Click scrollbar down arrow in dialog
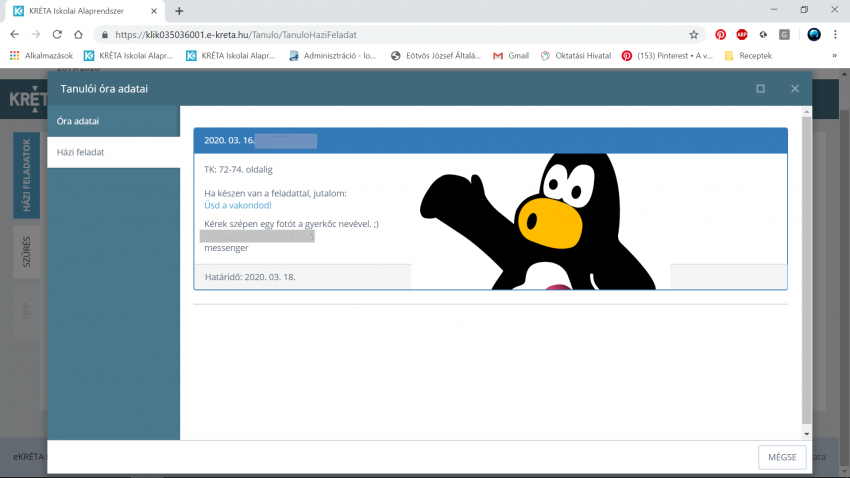The height and width of the screenshot is (478, 850). click(807, 434)
